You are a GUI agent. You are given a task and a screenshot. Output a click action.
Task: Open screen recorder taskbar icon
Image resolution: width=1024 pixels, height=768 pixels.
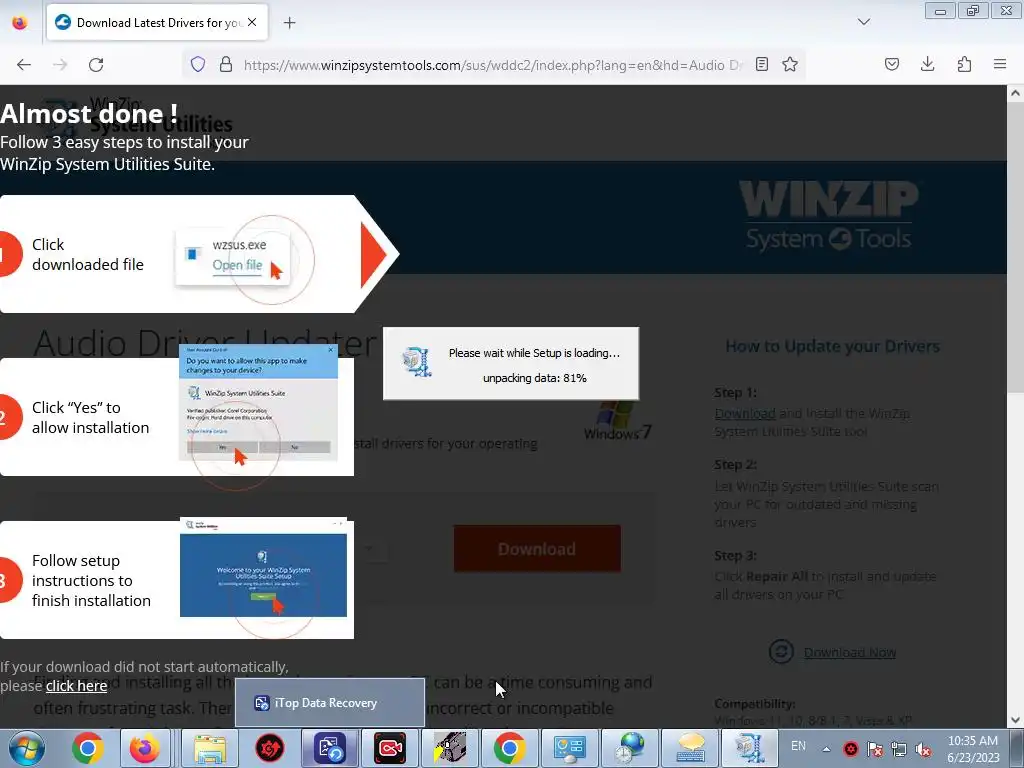[390, 748]
